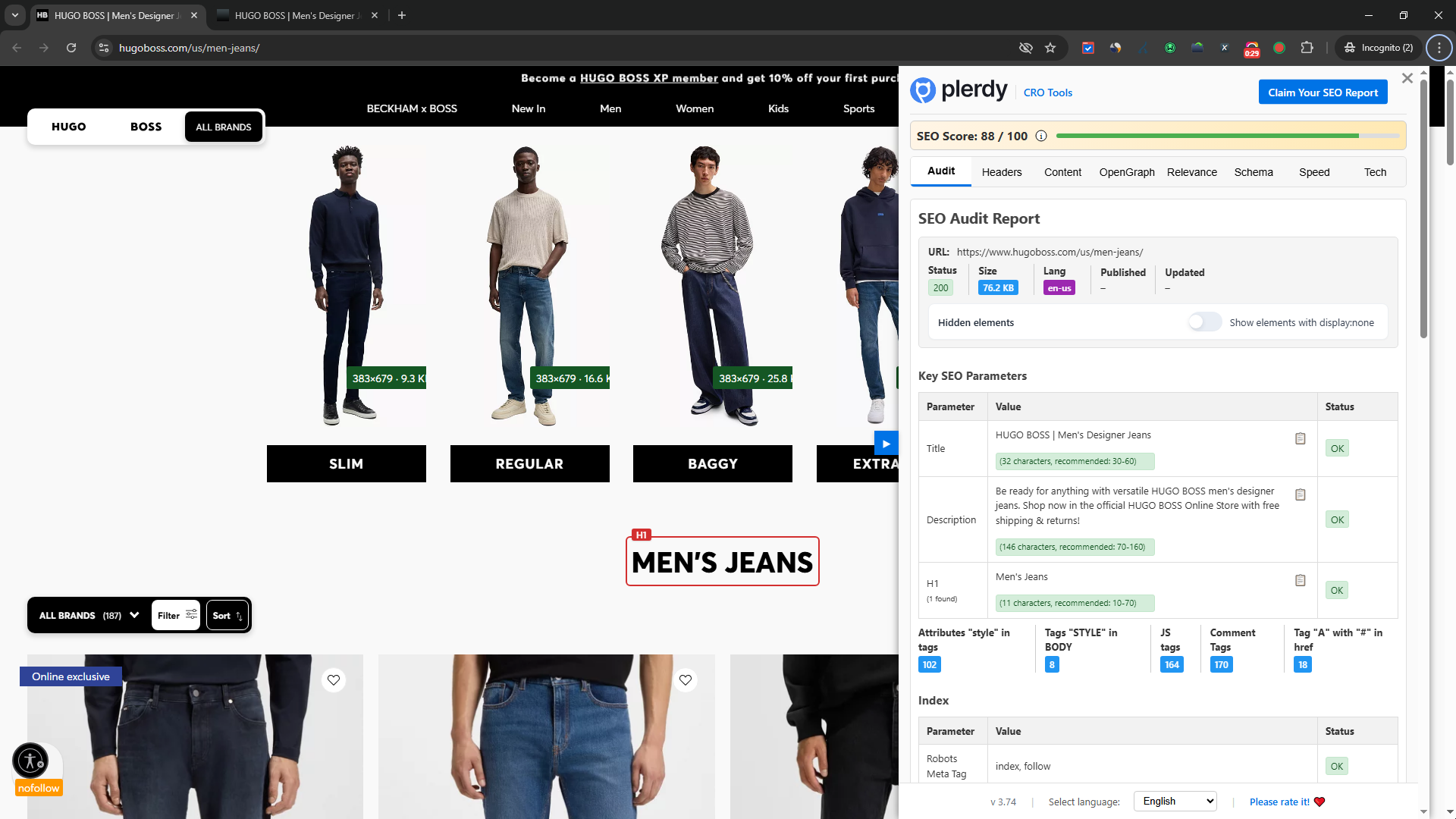Select the BOSS brand option
The image size is (1456, 819).
[x=146, y=127]
